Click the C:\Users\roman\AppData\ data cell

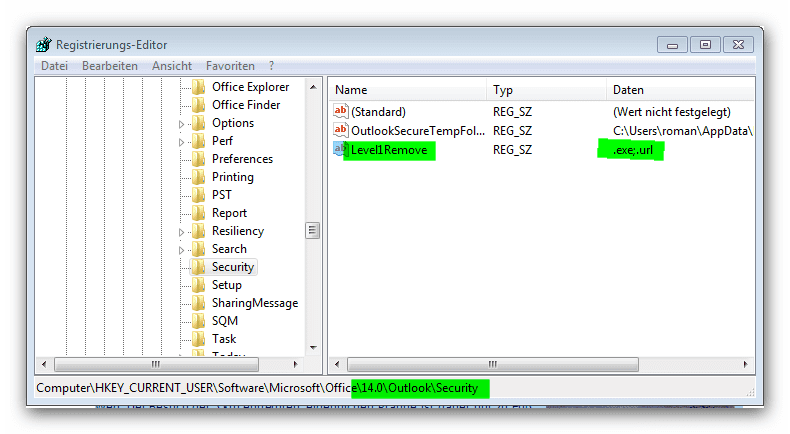pos(683,131)
